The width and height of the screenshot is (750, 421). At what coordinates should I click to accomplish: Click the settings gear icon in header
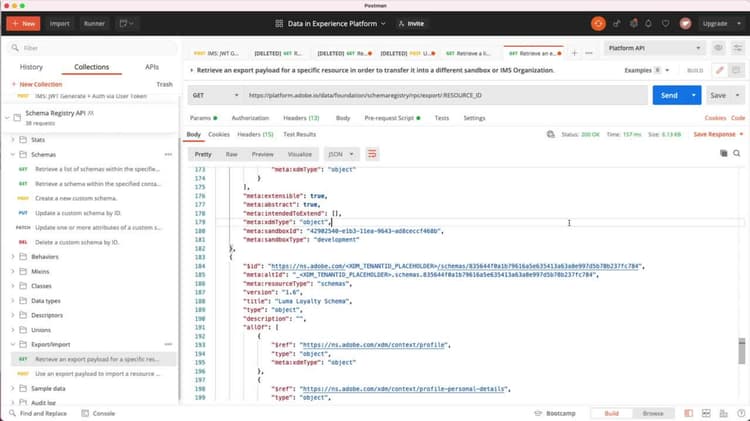[633, 23]
